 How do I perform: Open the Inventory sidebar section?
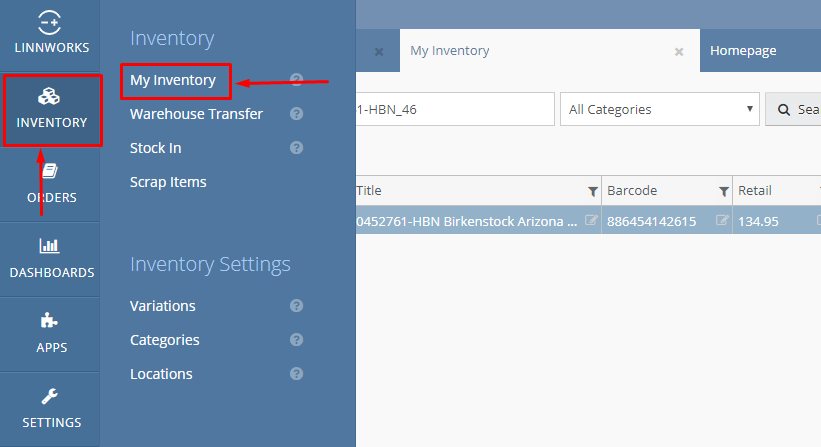tap(51, 110)
